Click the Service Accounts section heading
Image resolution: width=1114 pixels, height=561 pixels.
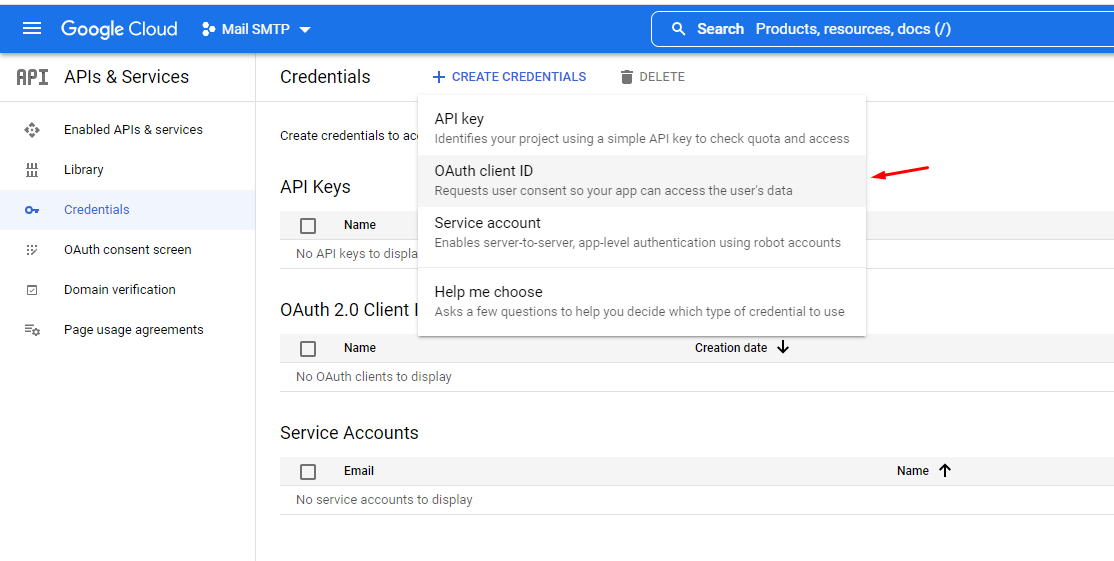pyautogui.click(x=350, y=432)
